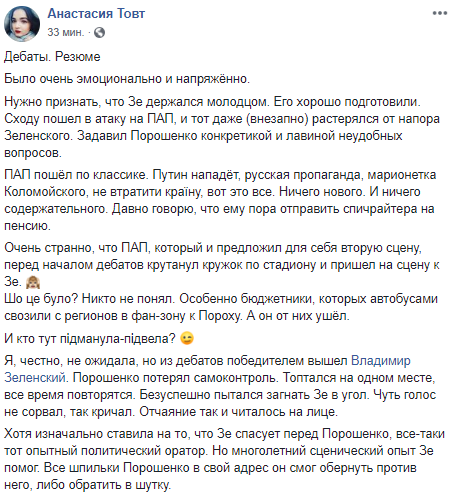The image size is (456, 495).
Task: Click the winking face emoji
Action: click(x=187, y=339)
